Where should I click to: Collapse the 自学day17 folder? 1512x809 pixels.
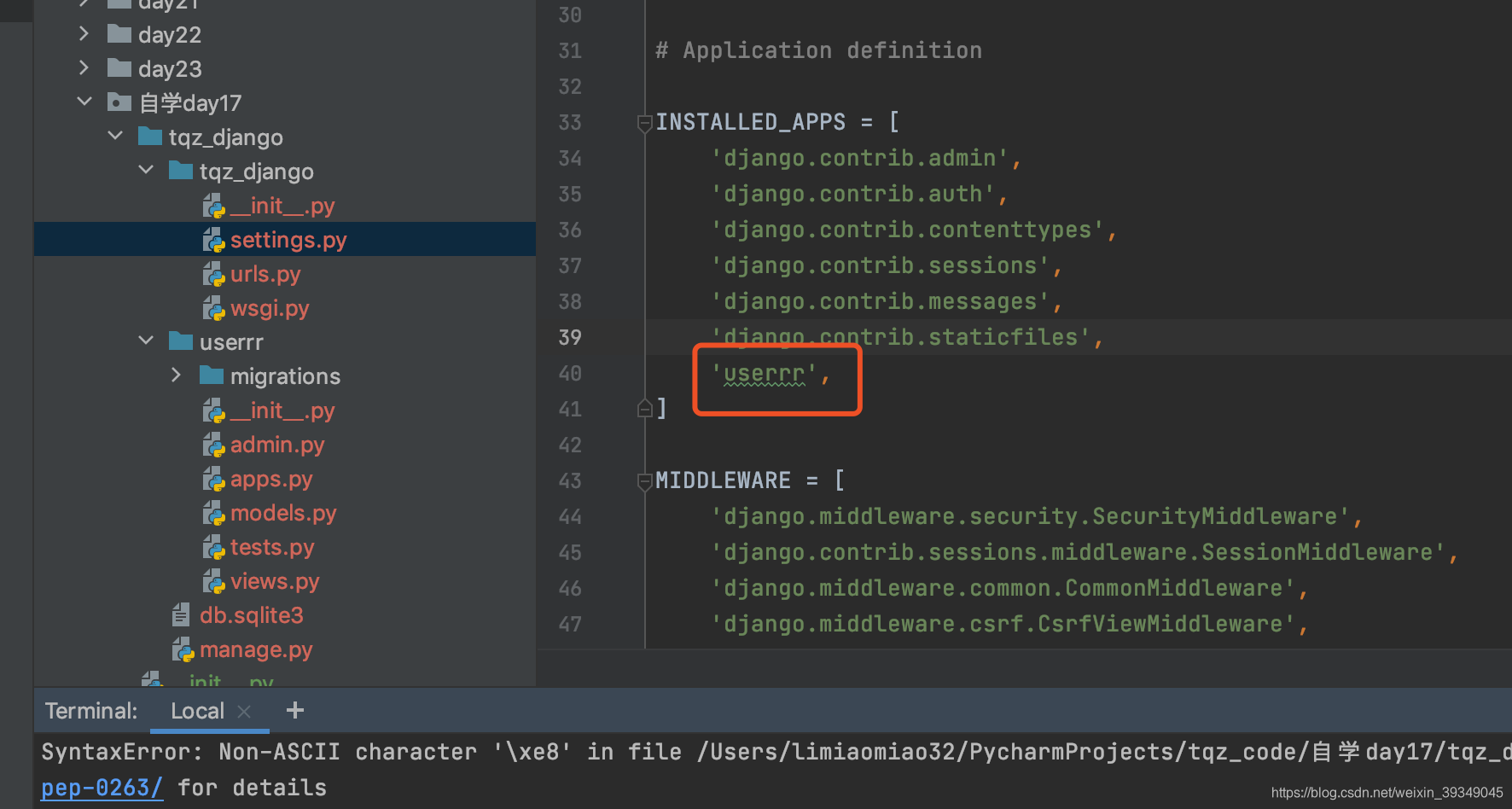84,102
